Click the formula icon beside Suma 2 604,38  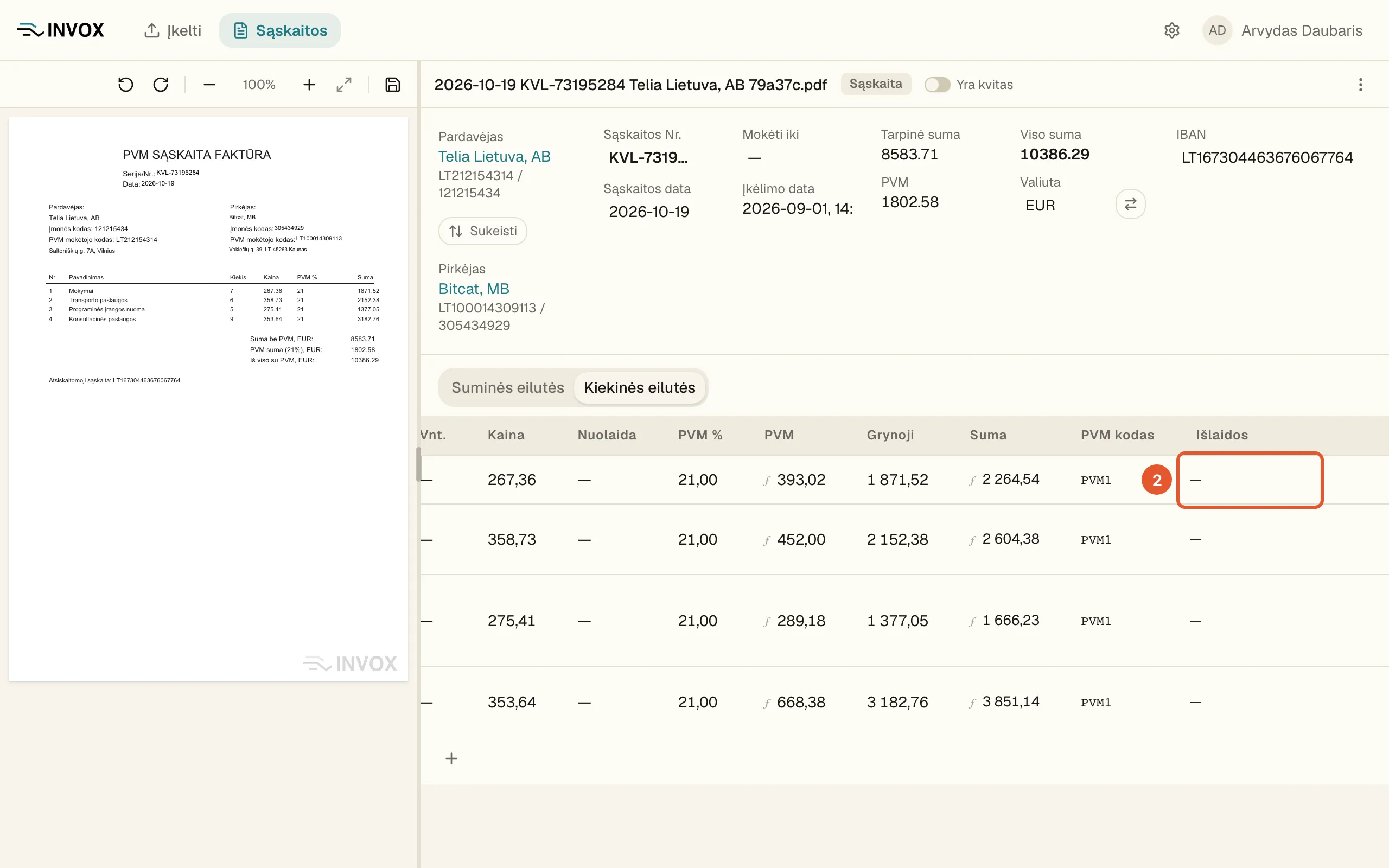coord(972,540)
